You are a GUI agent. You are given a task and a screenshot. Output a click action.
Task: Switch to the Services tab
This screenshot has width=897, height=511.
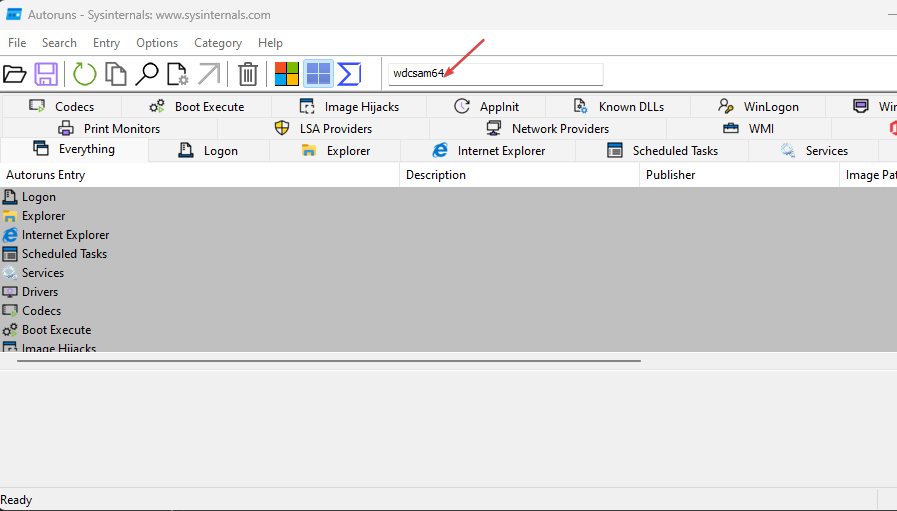tap(813, 150)
